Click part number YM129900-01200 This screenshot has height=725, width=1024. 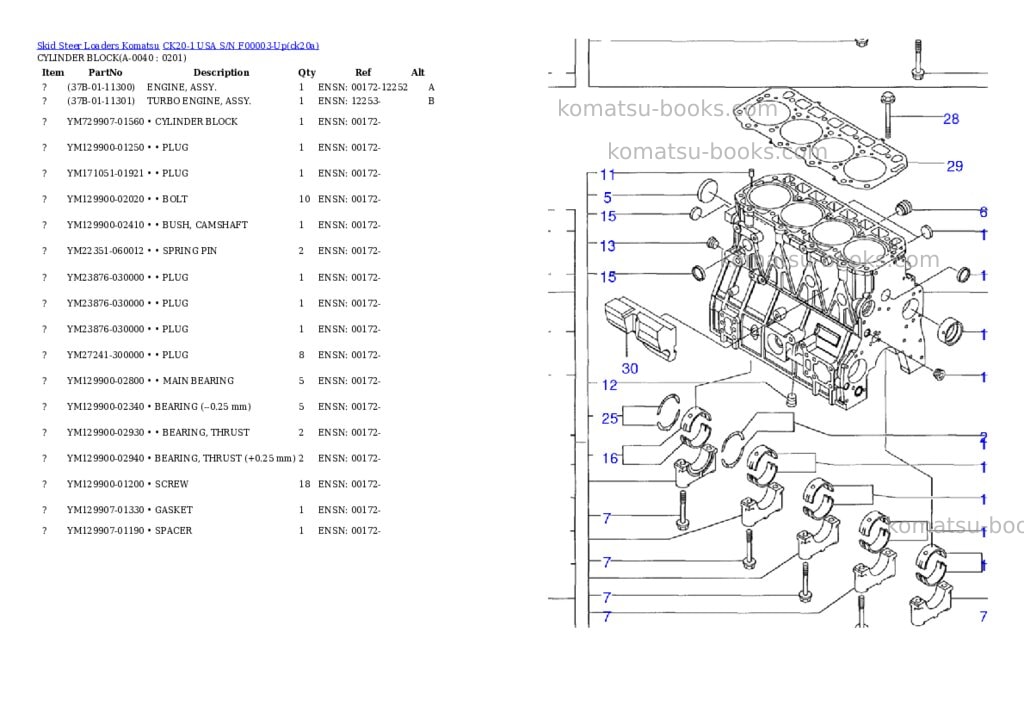[105, 484]
